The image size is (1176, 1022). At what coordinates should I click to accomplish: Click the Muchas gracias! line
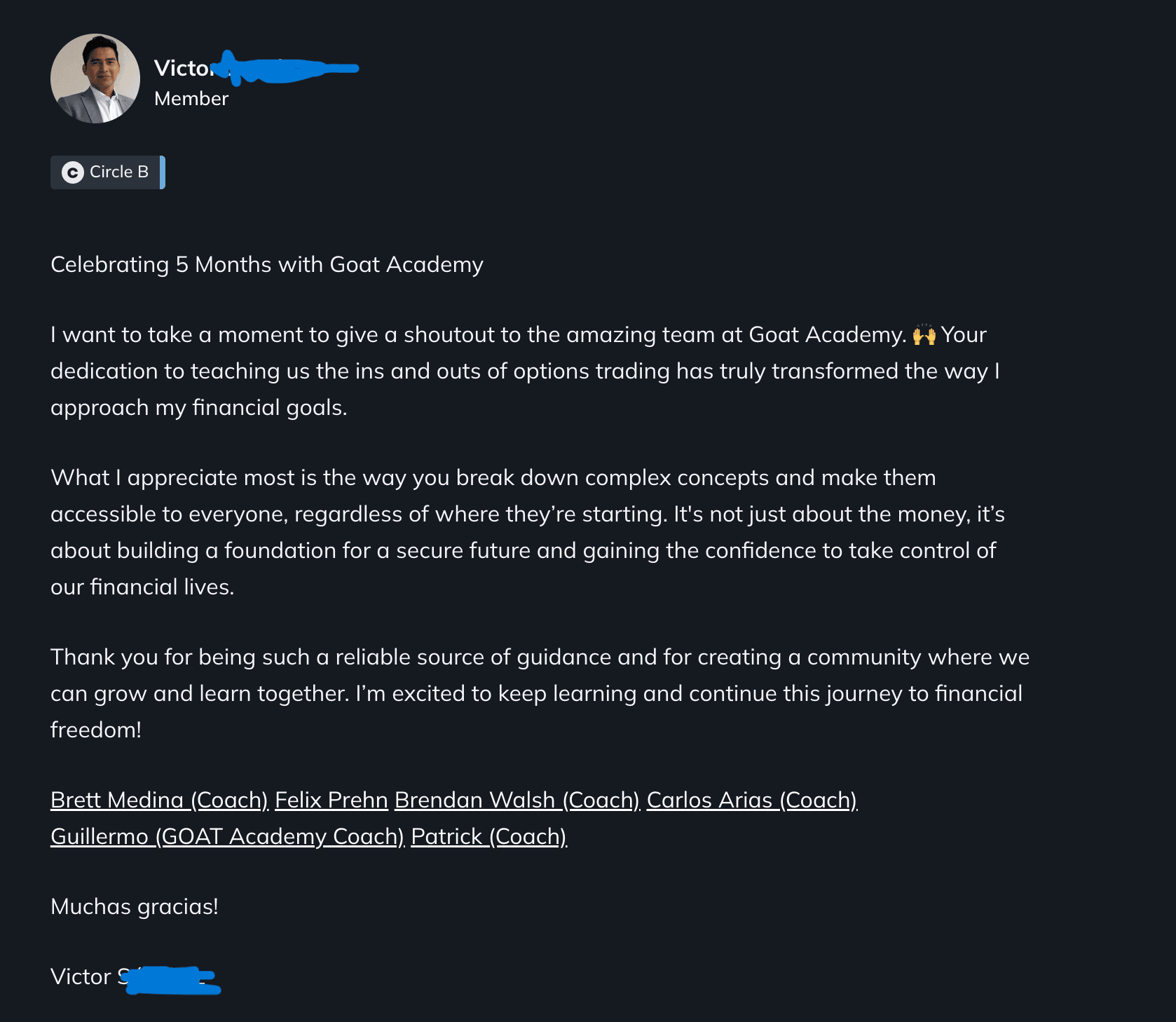[x=135, y=906]
